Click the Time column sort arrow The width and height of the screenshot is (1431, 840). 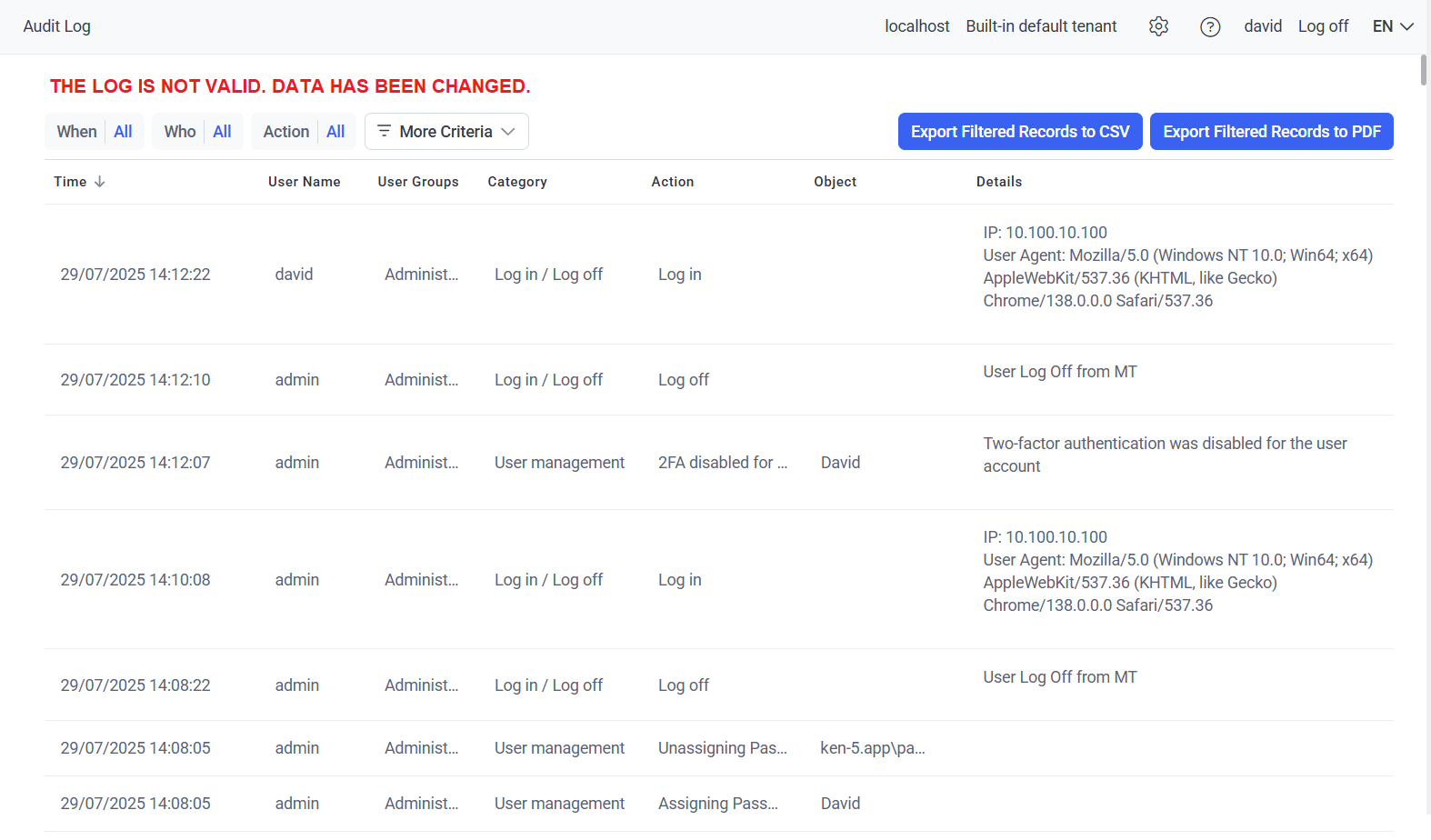[x=100, y=182]
